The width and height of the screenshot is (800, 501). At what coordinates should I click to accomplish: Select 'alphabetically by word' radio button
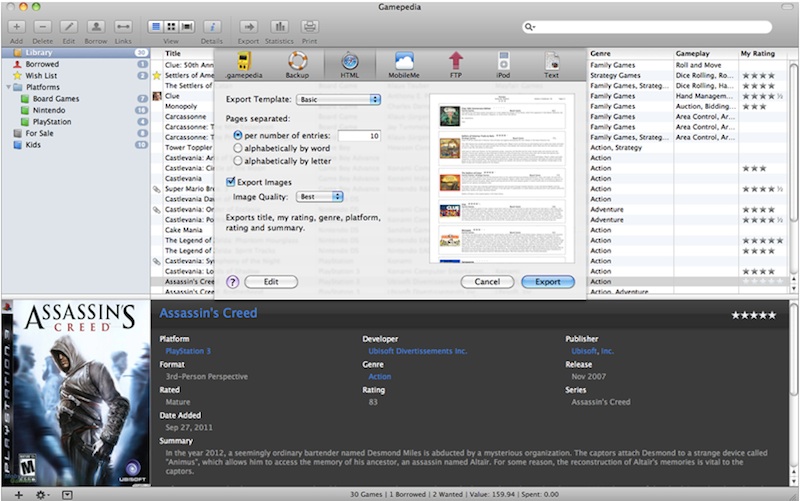click(237, 147)
